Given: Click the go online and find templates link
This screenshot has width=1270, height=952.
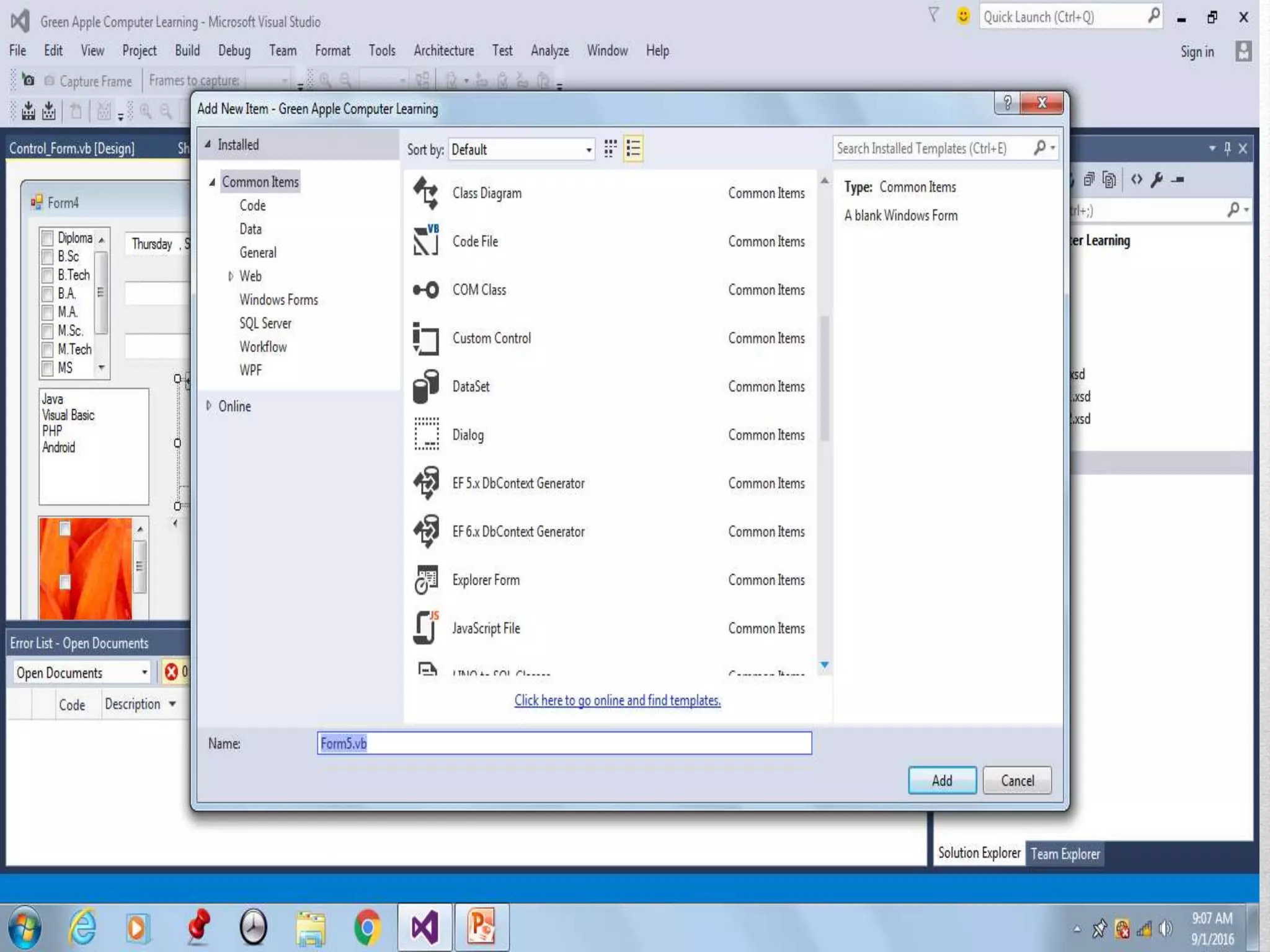Looking at the screenshot, I should coord(617,700).
